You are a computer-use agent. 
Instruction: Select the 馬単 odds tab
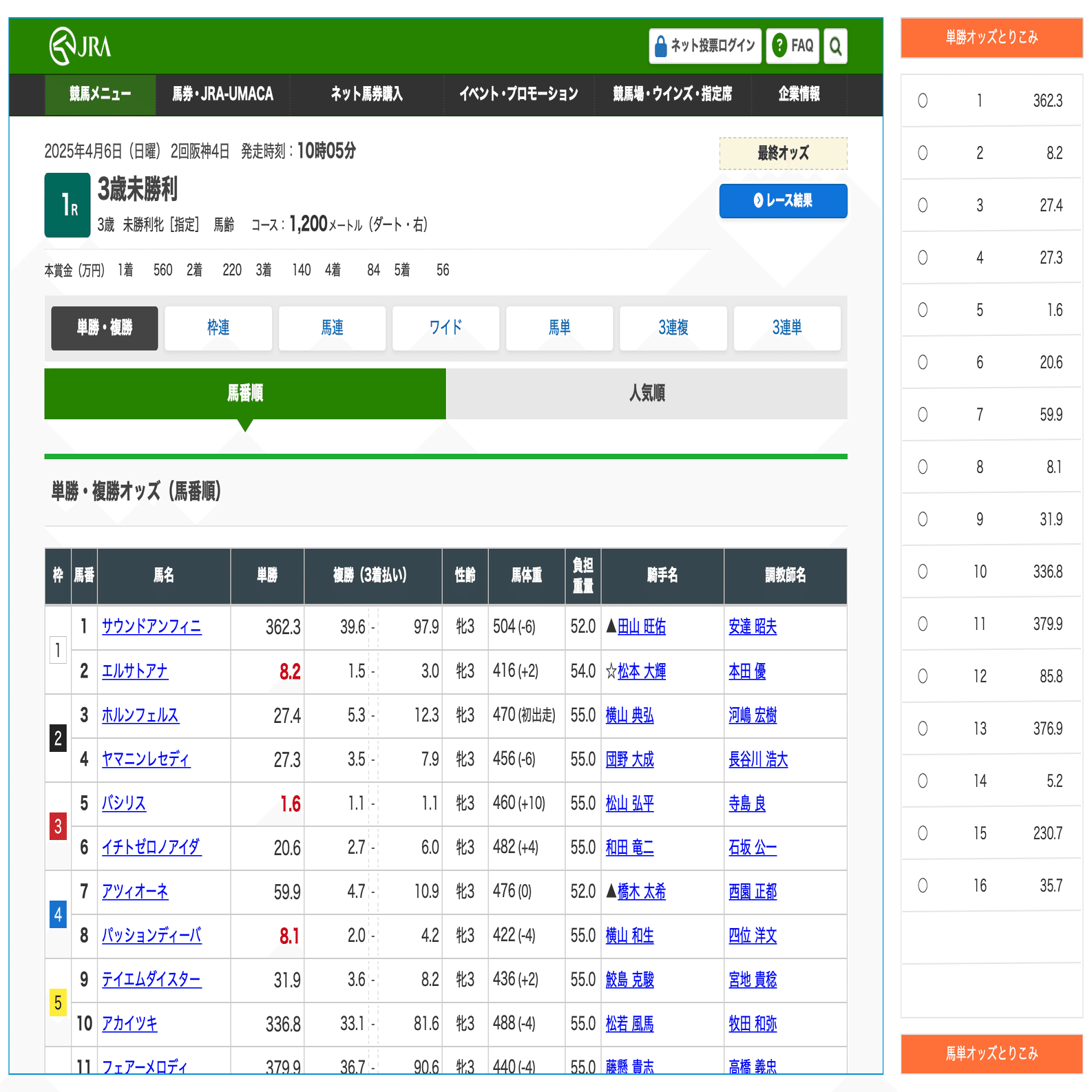tap(559, 328)
